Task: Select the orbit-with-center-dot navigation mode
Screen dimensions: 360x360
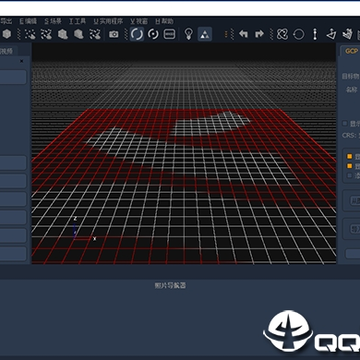Action: click(153, 34)
